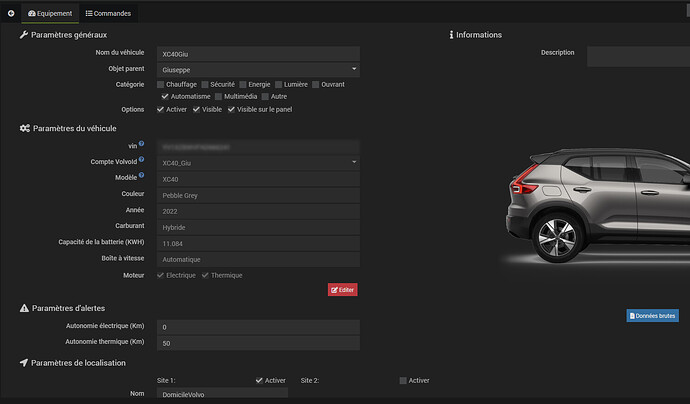Toggle the Sécurité category checkbox
Image resolution: width=690 pixels, height=404 pixels.
click(x=205, y=84)
